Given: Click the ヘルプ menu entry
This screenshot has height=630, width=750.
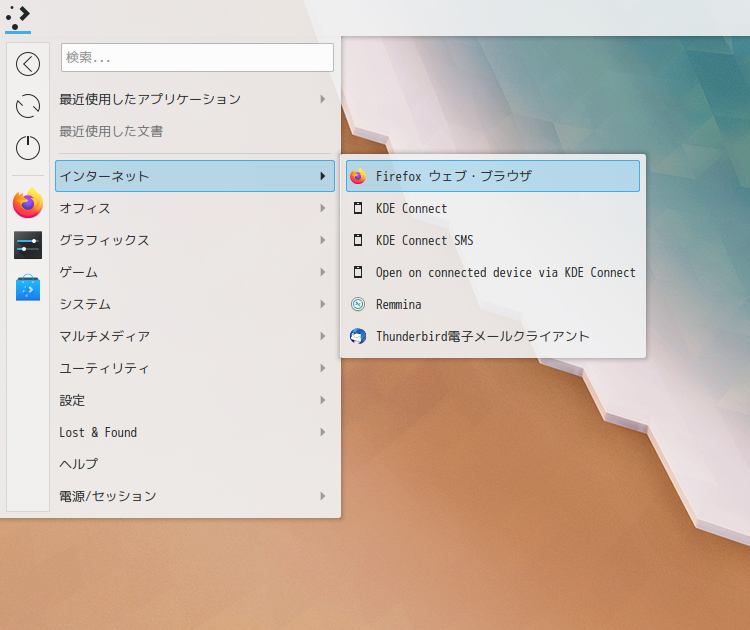Looking at the screenshot, I should (194, 464).
